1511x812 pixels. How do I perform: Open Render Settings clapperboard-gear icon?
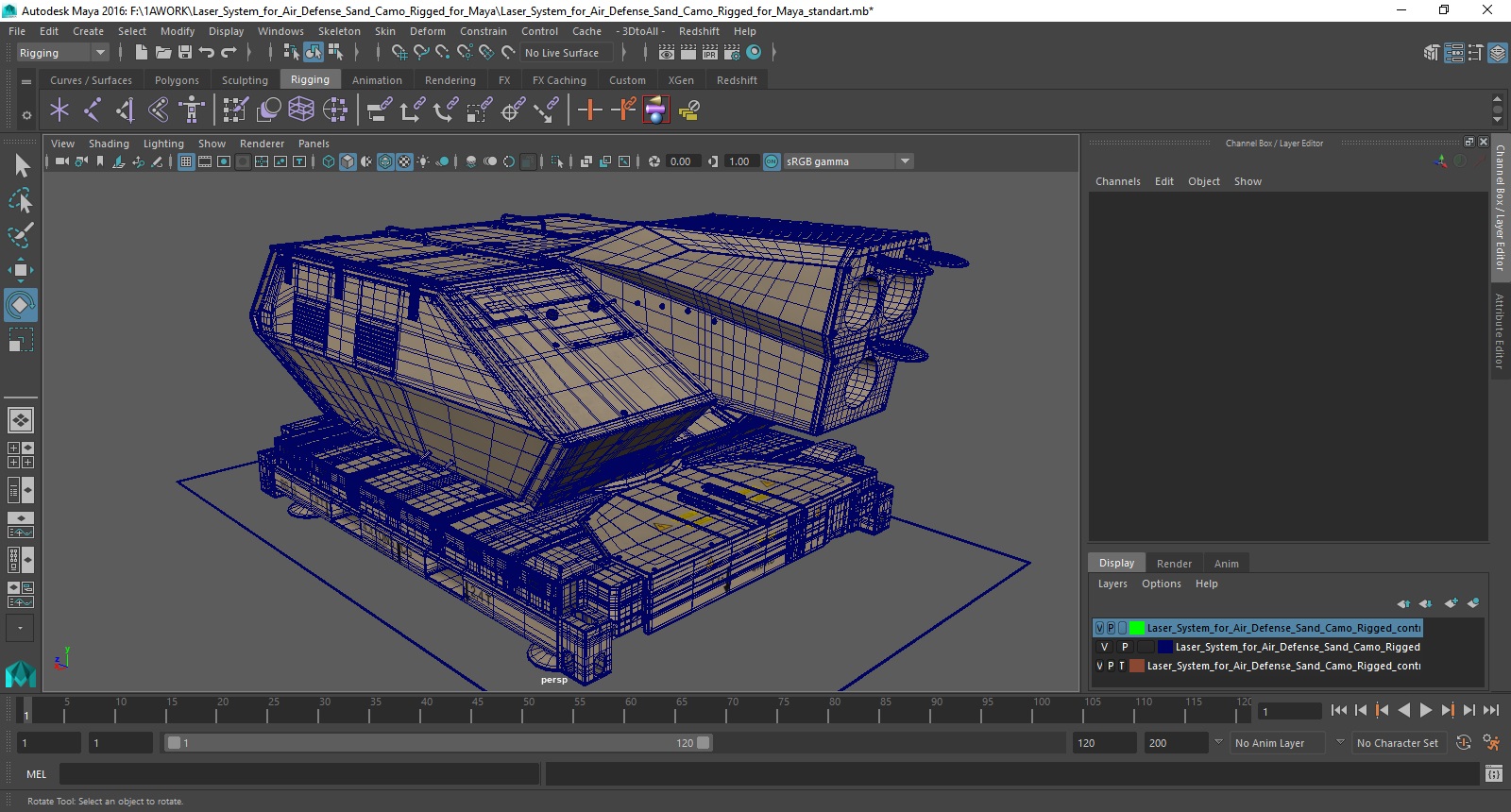pos(732,53)
